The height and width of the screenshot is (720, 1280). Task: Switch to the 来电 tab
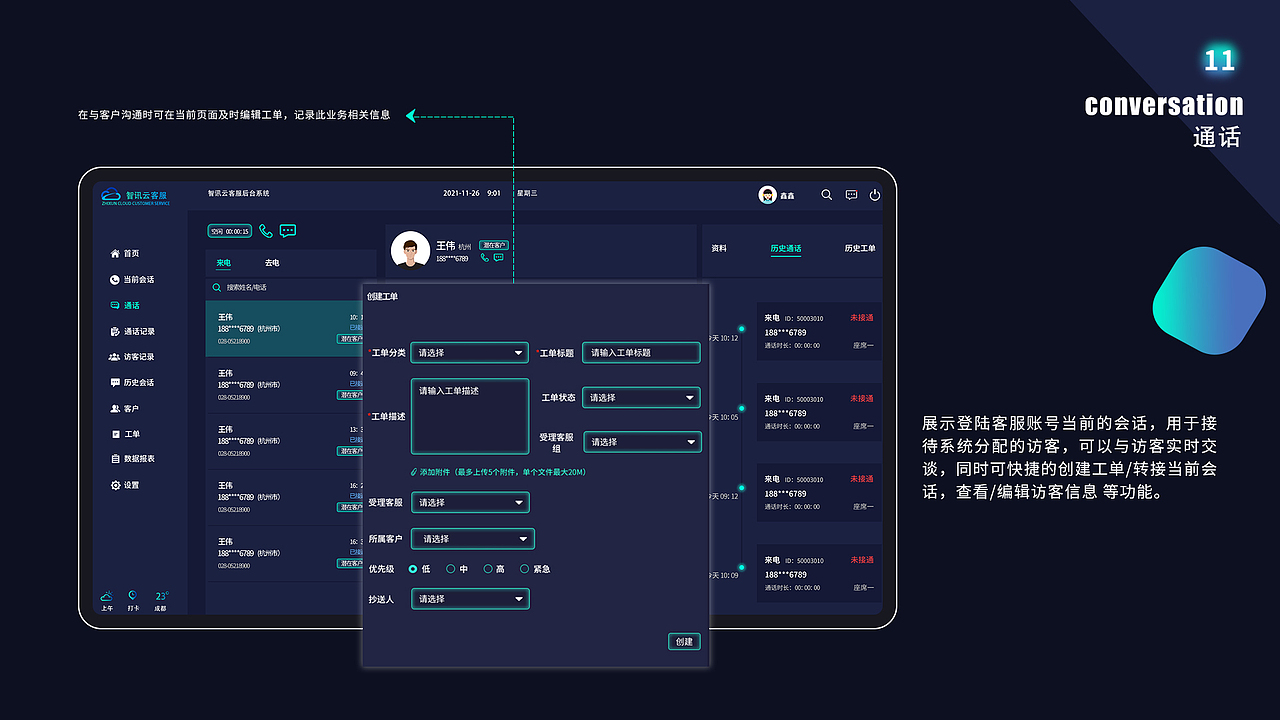coord(224,263)
